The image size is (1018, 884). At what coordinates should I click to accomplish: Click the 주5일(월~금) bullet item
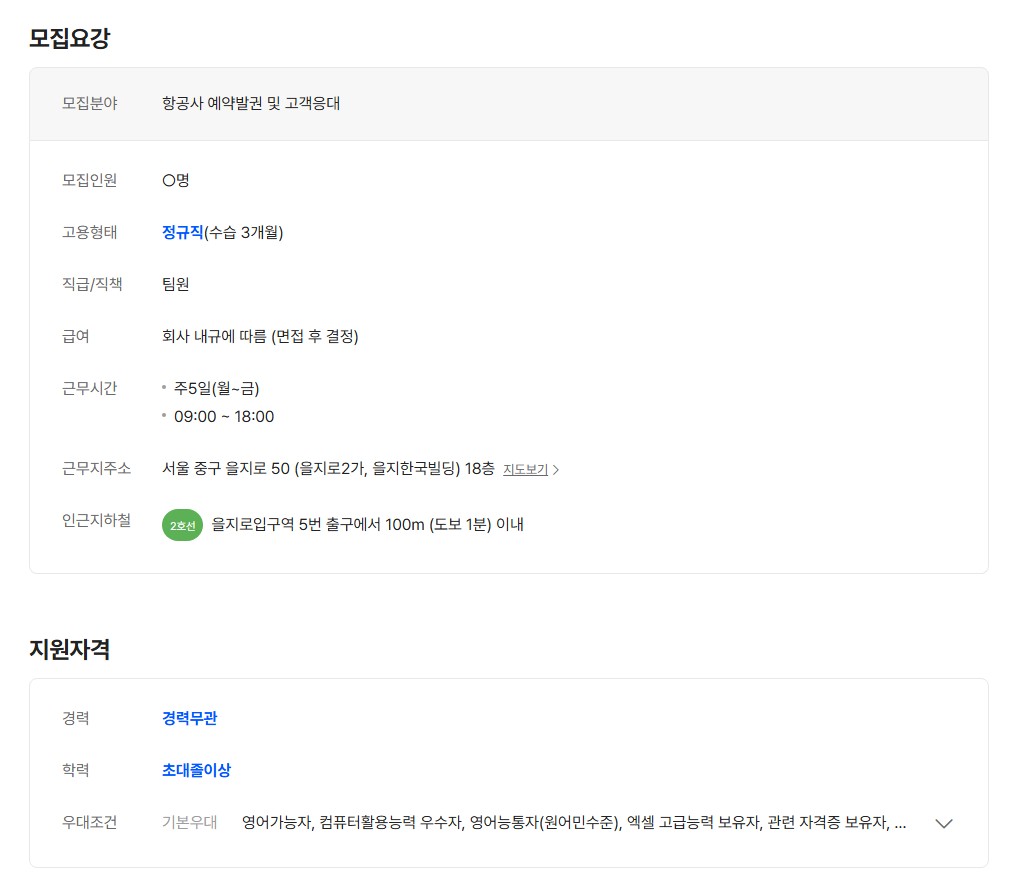click(x=216, y=388)
